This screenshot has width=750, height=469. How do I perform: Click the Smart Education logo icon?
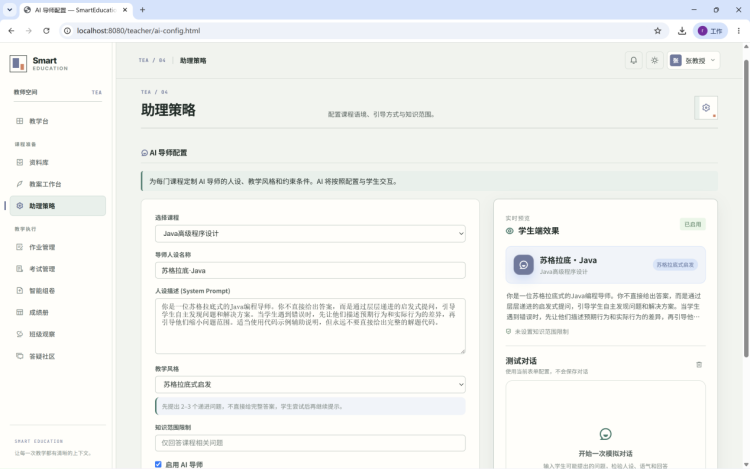(18, 64)
